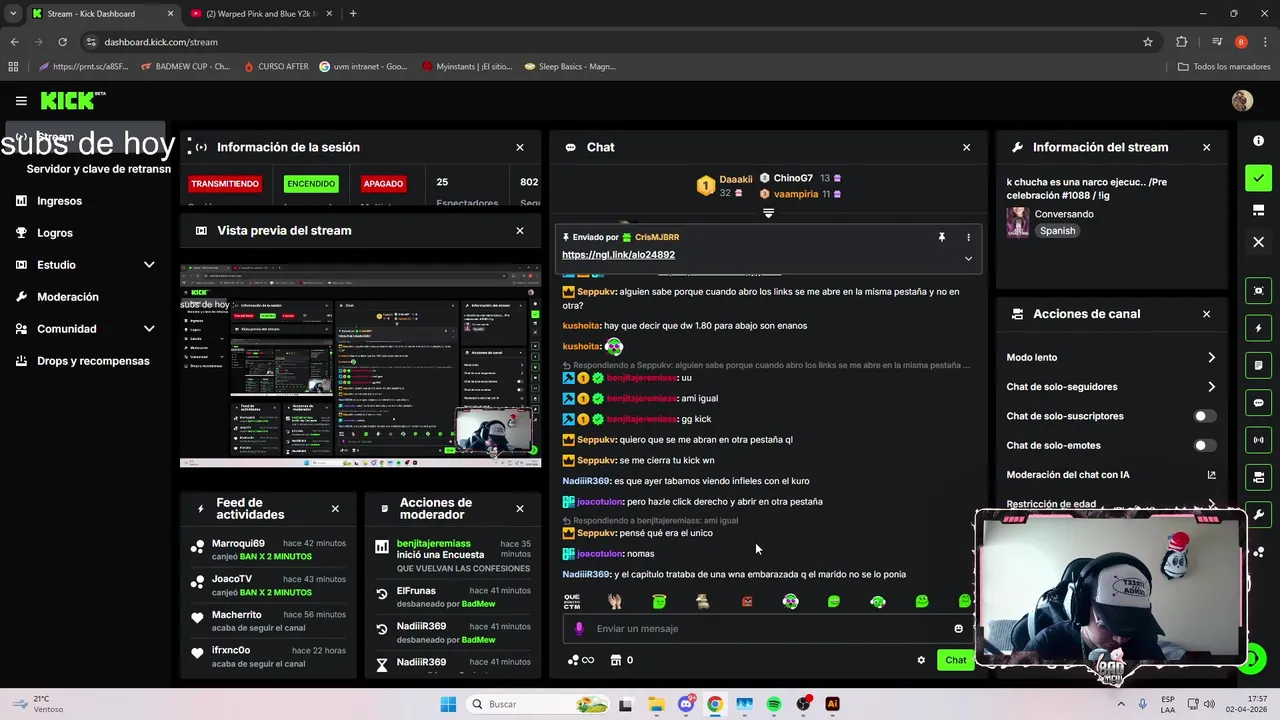Open the Chrome tab list dropdown
This screenshot has height=720, width=1280.
(x=13, y=14)
